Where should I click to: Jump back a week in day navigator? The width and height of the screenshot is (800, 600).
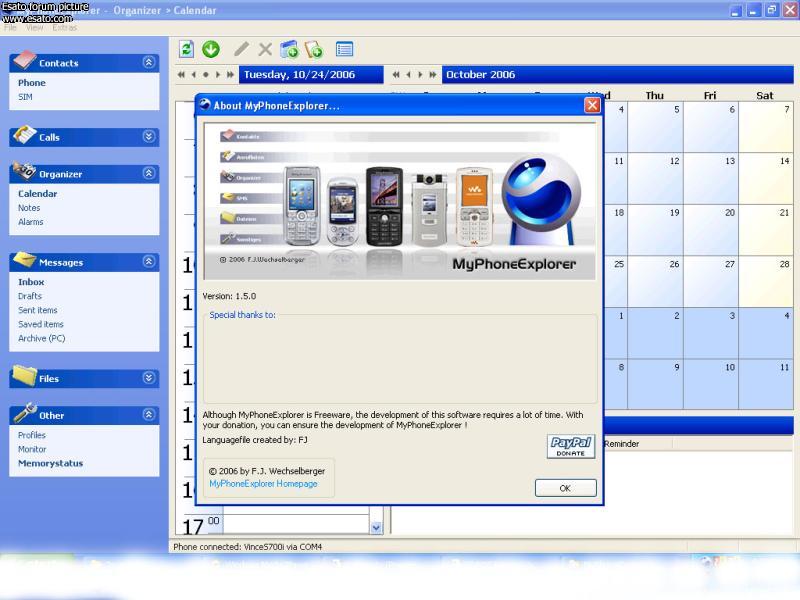click(x=181, y=74)
